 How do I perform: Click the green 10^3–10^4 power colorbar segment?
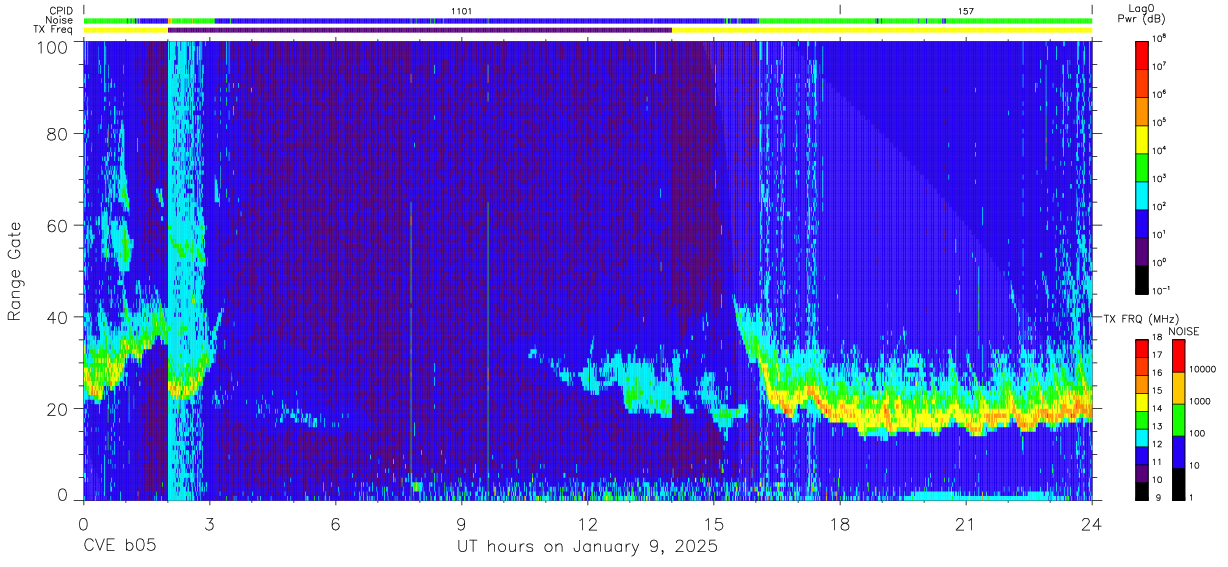[x=1143, y=165]
